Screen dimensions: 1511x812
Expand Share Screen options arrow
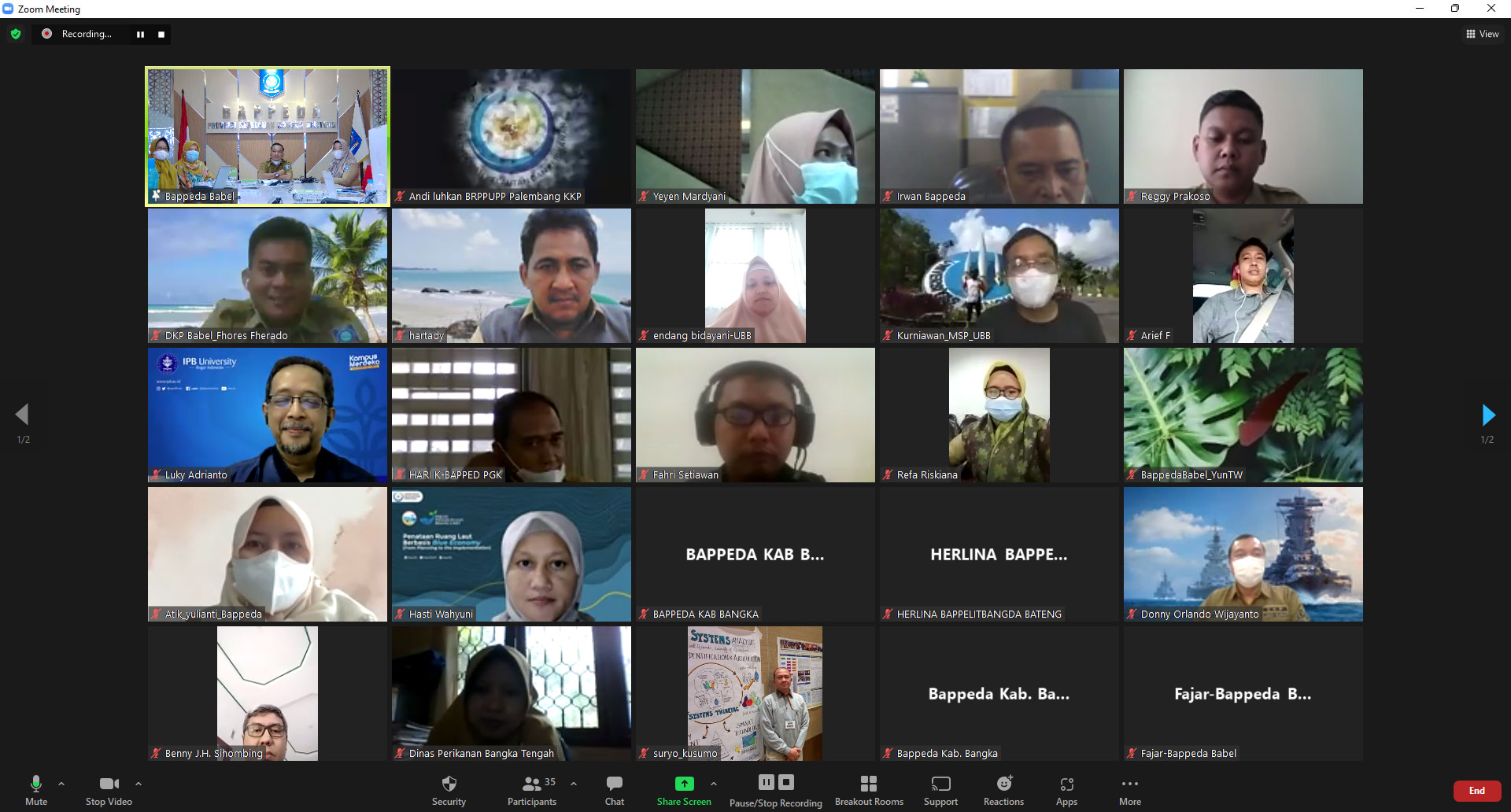point(714,784)
